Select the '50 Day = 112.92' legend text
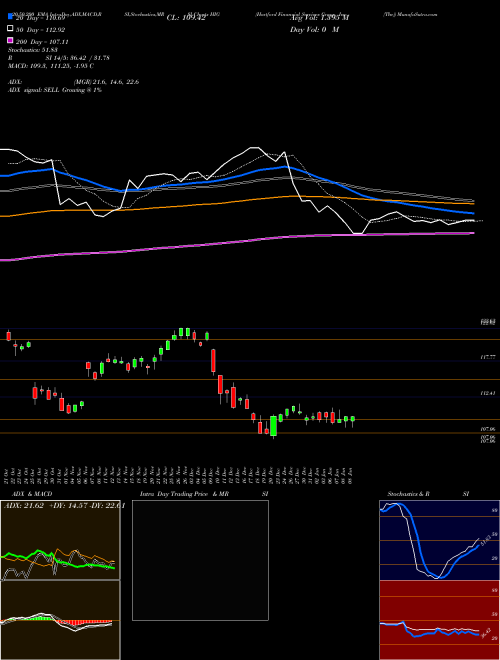The width and height of the screenshot is (500, 660). [40, 30]
